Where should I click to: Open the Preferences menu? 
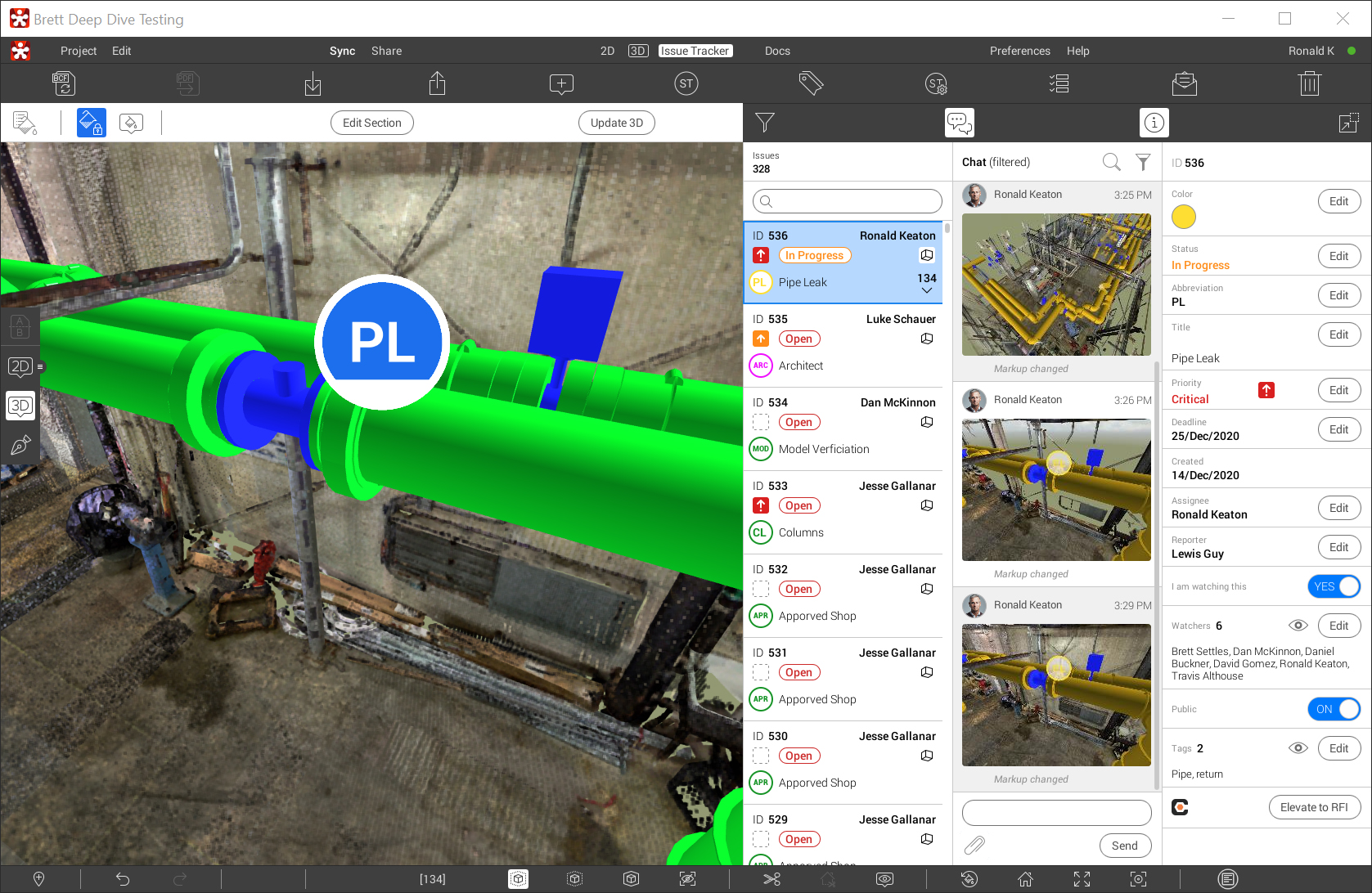pyautogui.click(x=1019, y=51)
